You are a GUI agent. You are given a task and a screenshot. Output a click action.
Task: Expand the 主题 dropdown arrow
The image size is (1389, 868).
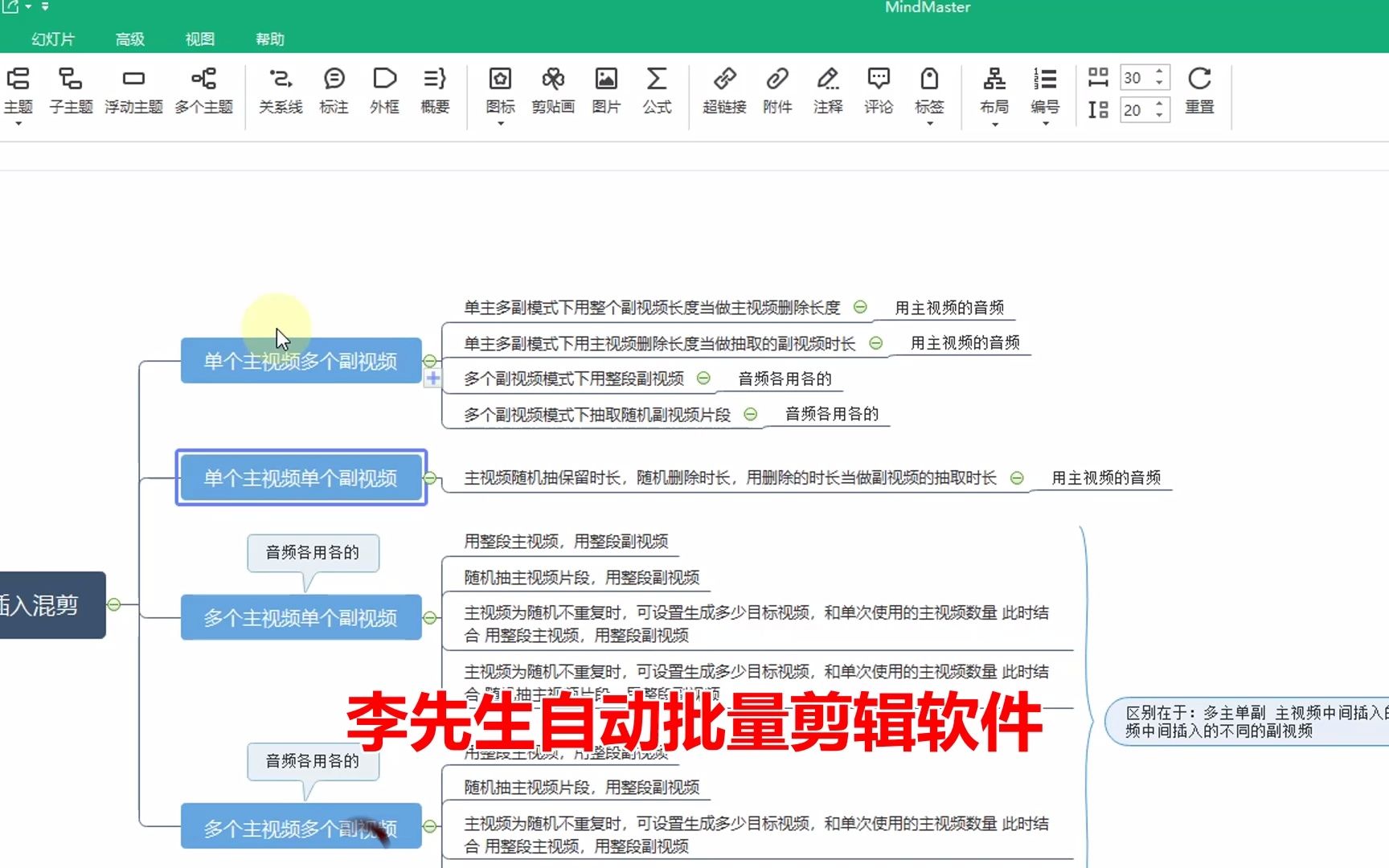(x=18, y=124)
